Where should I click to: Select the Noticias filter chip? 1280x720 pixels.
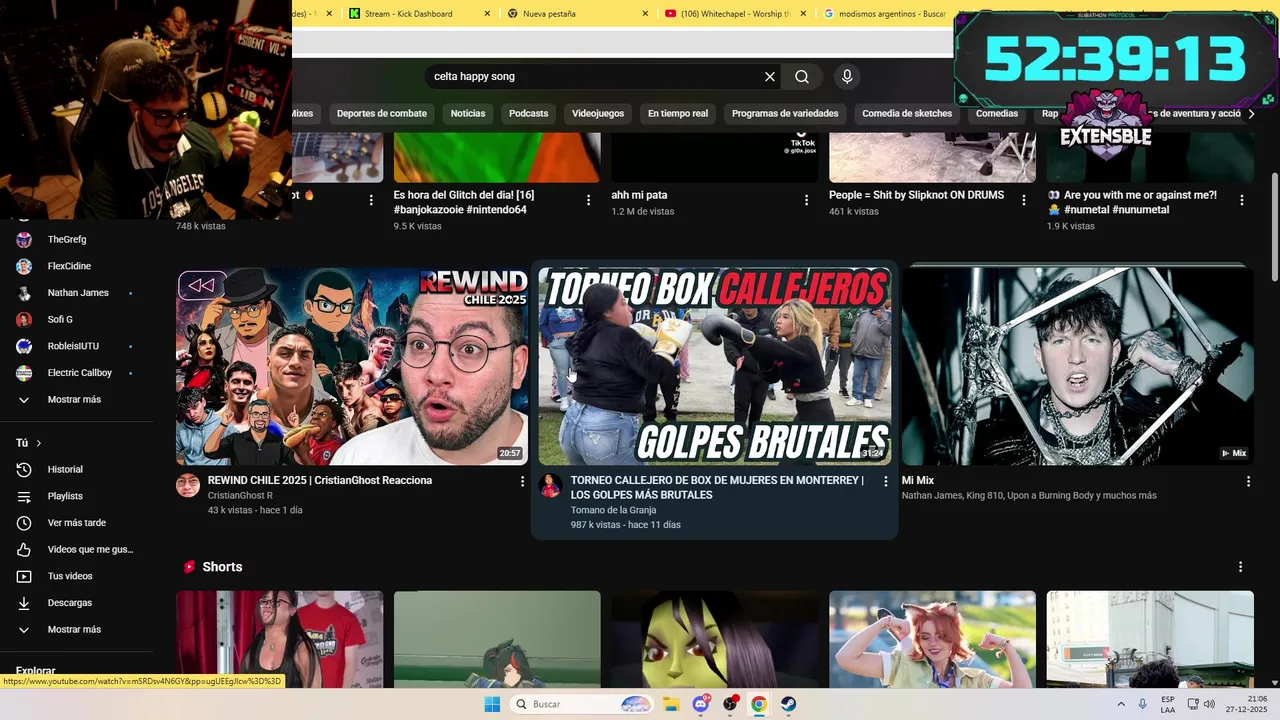pos(468,114)
